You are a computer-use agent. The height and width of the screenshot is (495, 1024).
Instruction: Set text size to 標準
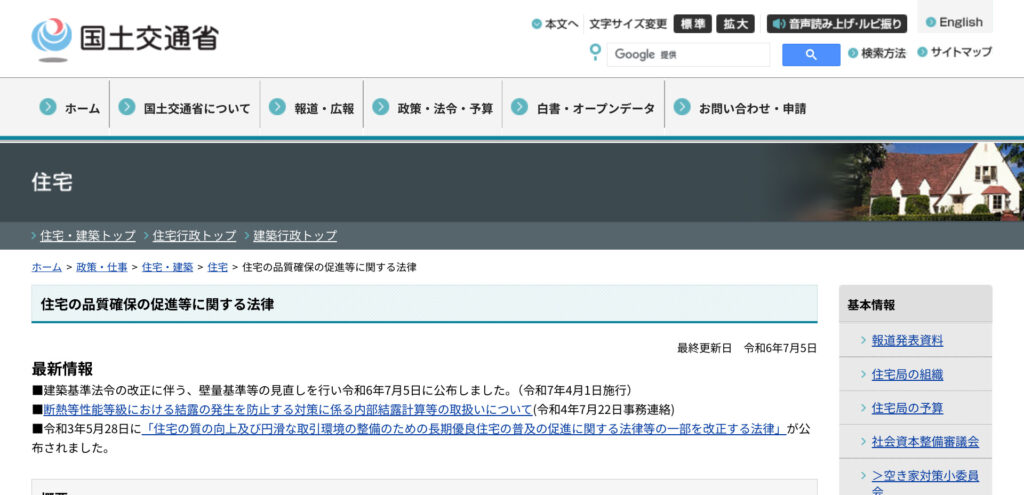[x=693, y=24]
